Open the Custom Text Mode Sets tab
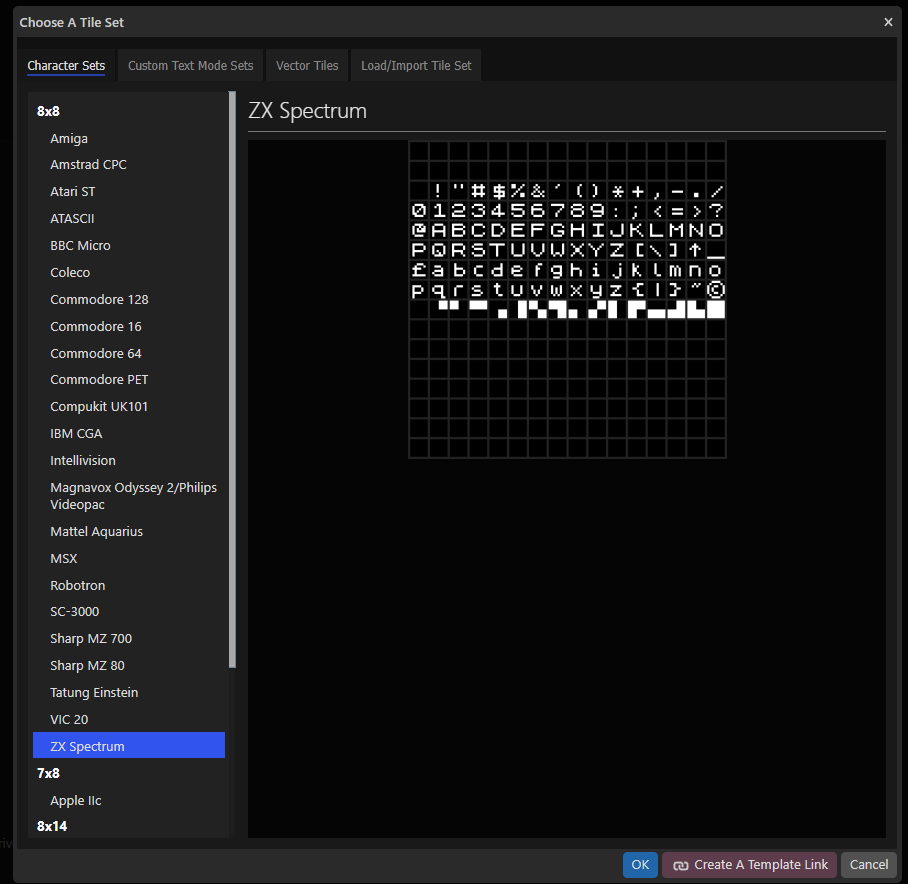This screenshot has width=908, height=884. click(191, 65)
